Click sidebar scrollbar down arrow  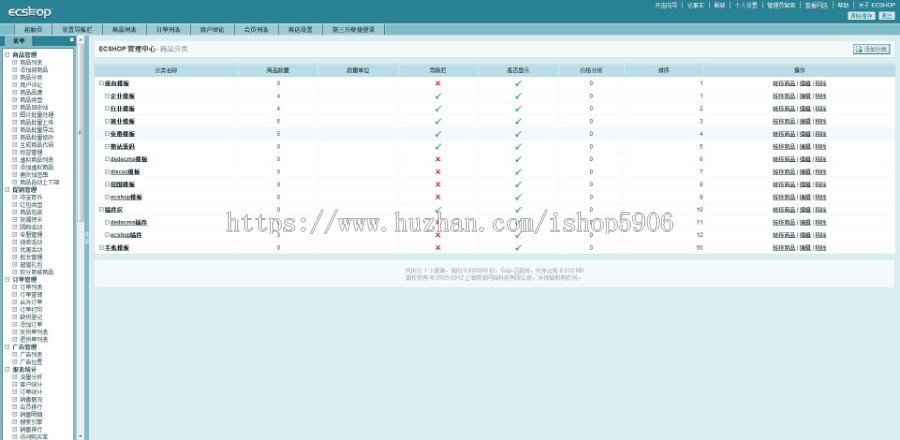pos(80,437)
